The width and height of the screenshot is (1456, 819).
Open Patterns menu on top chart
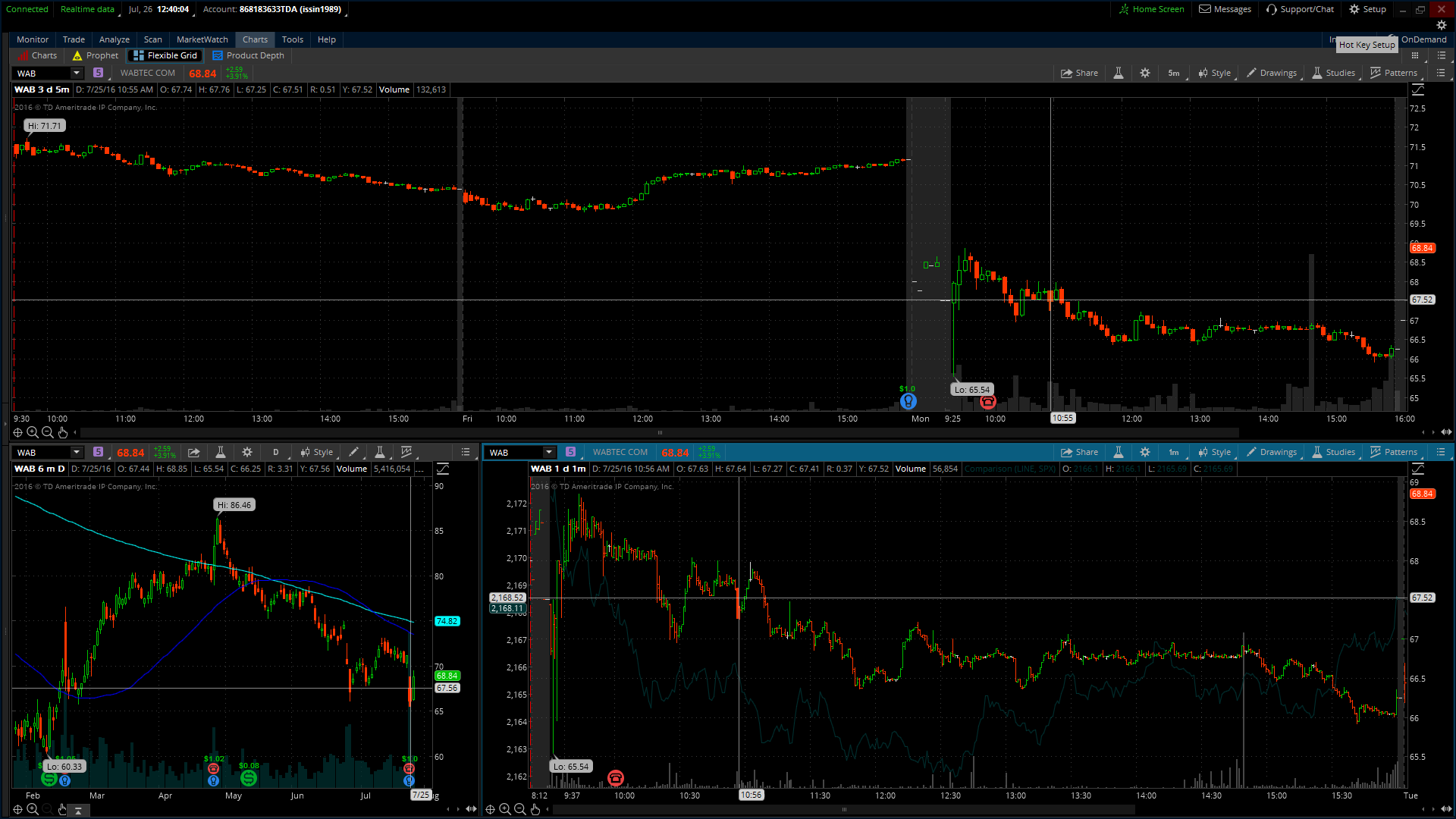[x=1394, y=73]
